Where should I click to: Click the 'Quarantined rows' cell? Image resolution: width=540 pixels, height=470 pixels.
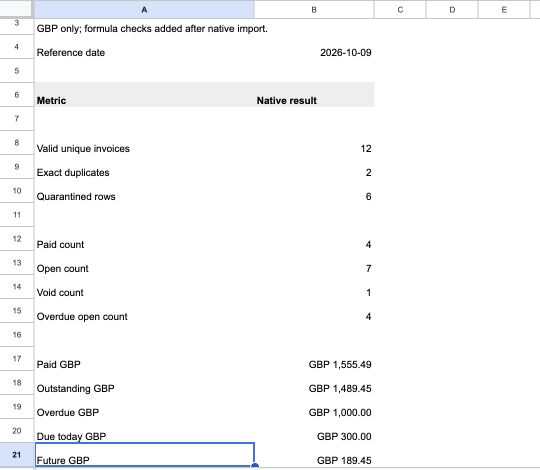click(144, 191)
